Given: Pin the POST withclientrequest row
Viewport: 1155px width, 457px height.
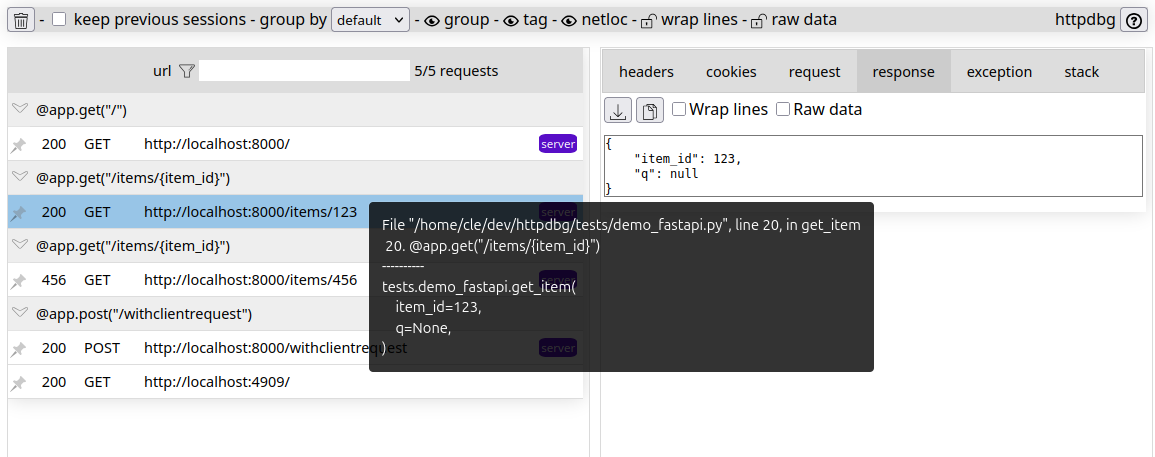Looking at the screenshot, I should click(x=18, y=349).
